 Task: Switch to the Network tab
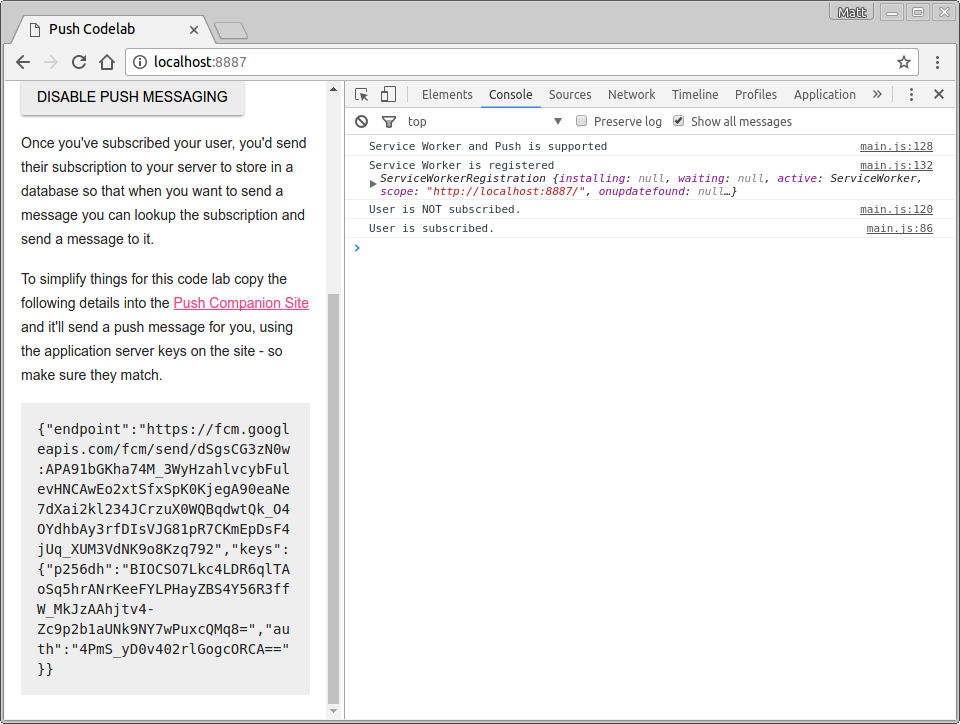coord(631,95)
